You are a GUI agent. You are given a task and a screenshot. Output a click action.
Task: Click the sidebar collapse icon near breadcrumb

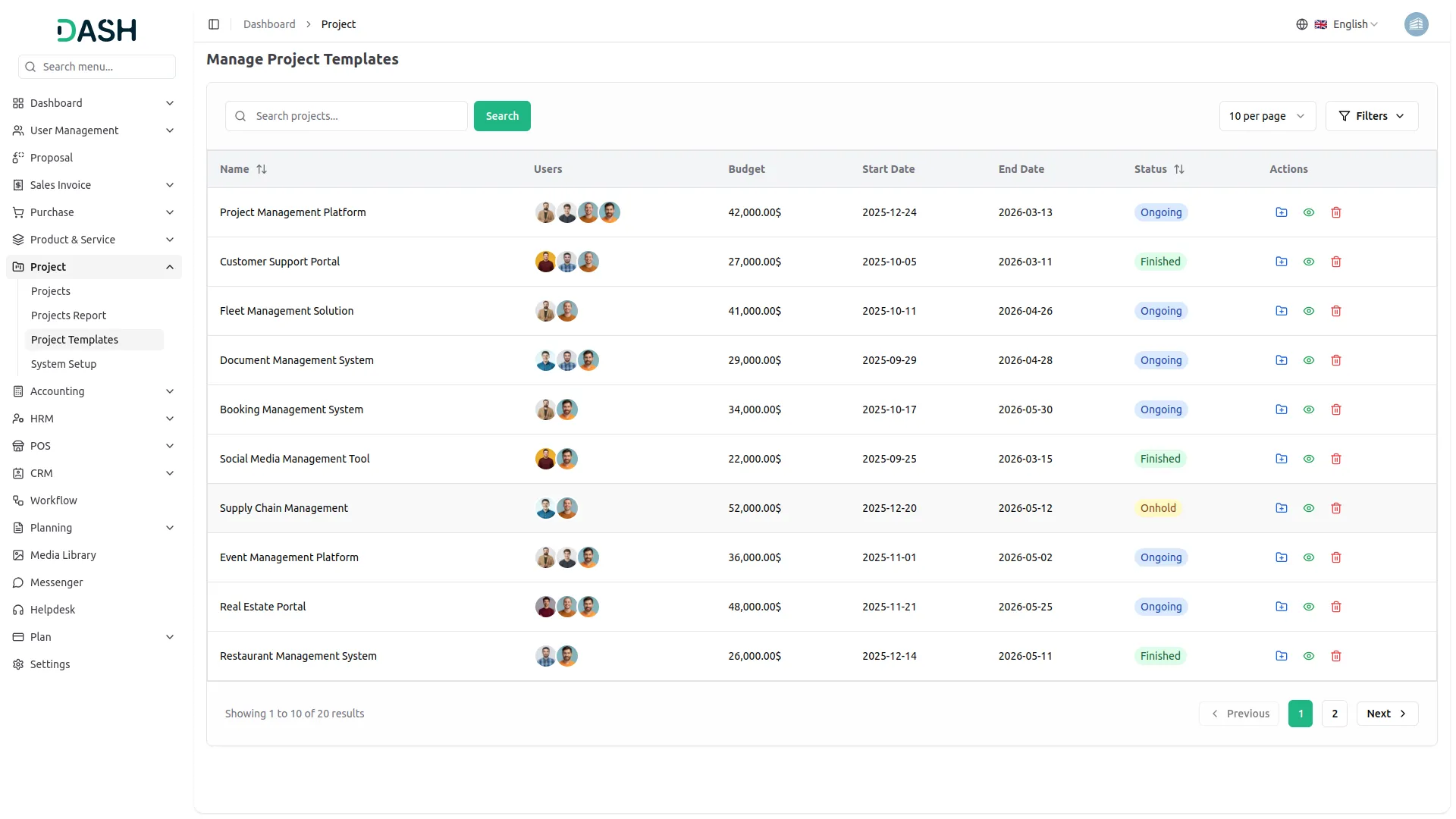(214, 24)
